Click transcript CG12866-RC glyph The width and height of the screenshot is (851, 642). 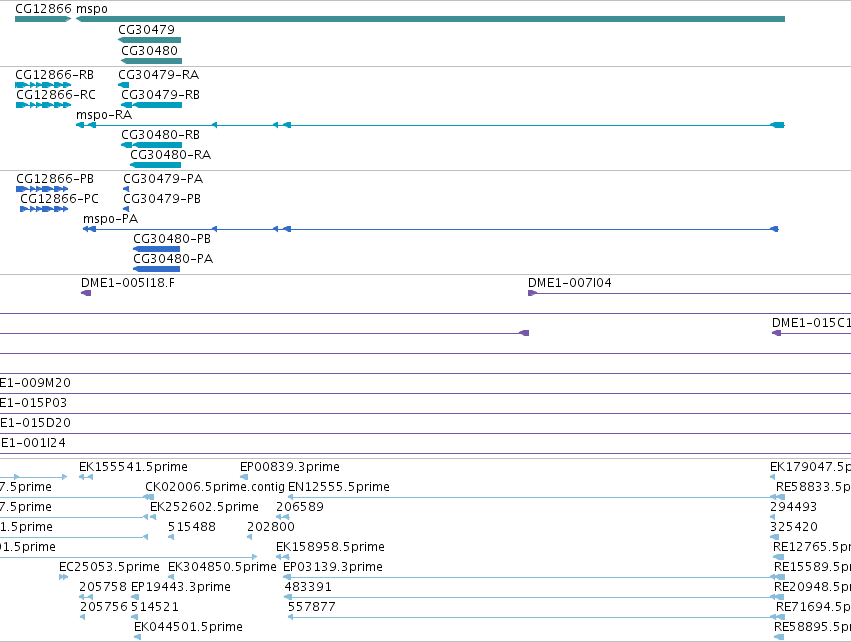(x=43, y=105)
